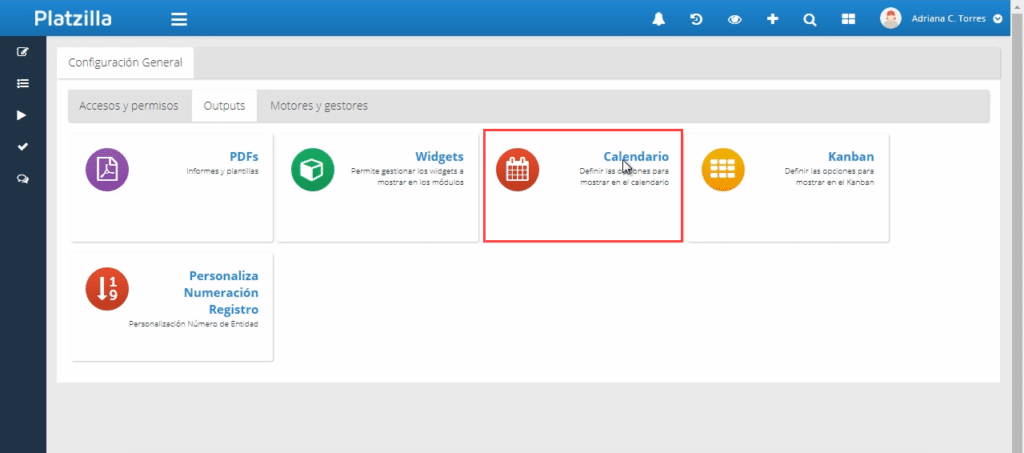Viewport: 1024px width, 453px height.
Task: Click 'Informes y plantillas' text
Action: 223,172
